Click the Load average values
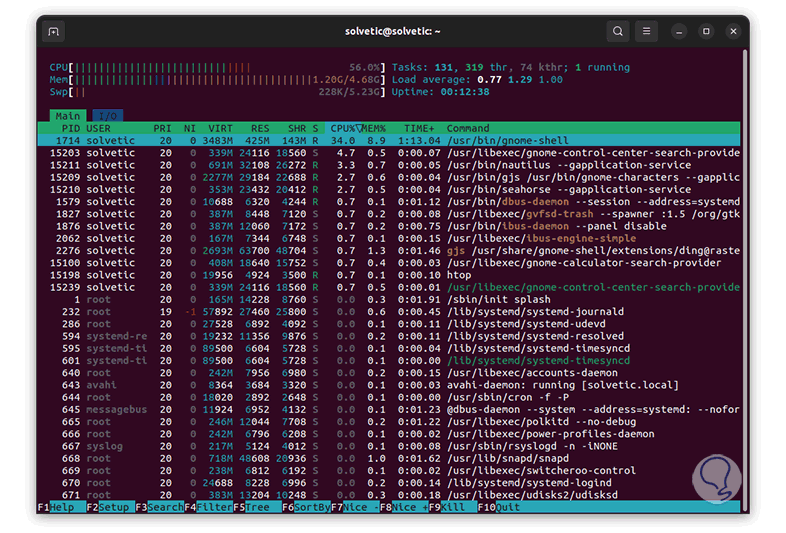The width and height of the screenshot is (786, 533). 520,80
